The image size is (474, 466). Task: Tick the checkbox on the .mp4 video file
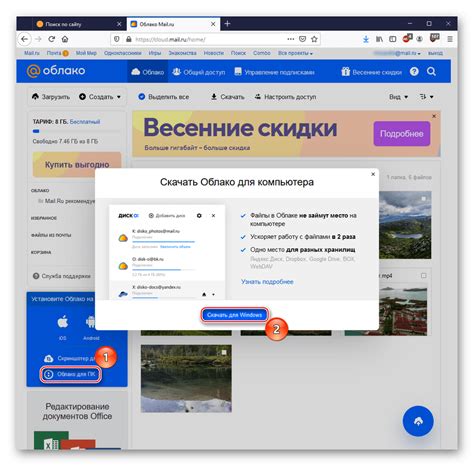click(423, 276)
